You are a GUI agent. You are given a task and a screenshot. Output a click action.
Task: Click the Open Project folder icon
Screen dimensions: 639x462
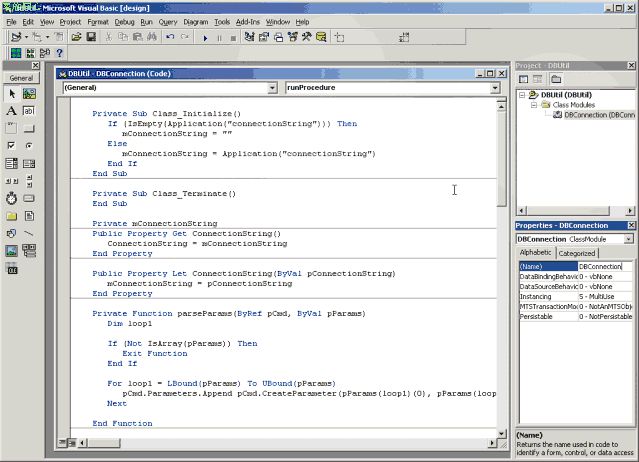(x=75, y=37)
